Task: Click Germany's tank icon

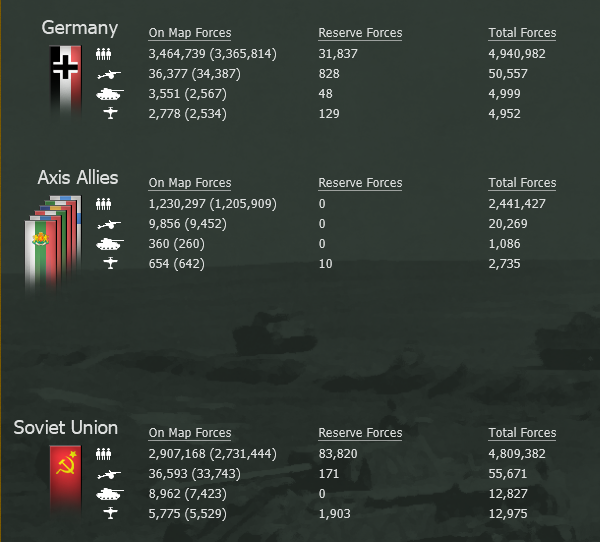Action: 110,94
